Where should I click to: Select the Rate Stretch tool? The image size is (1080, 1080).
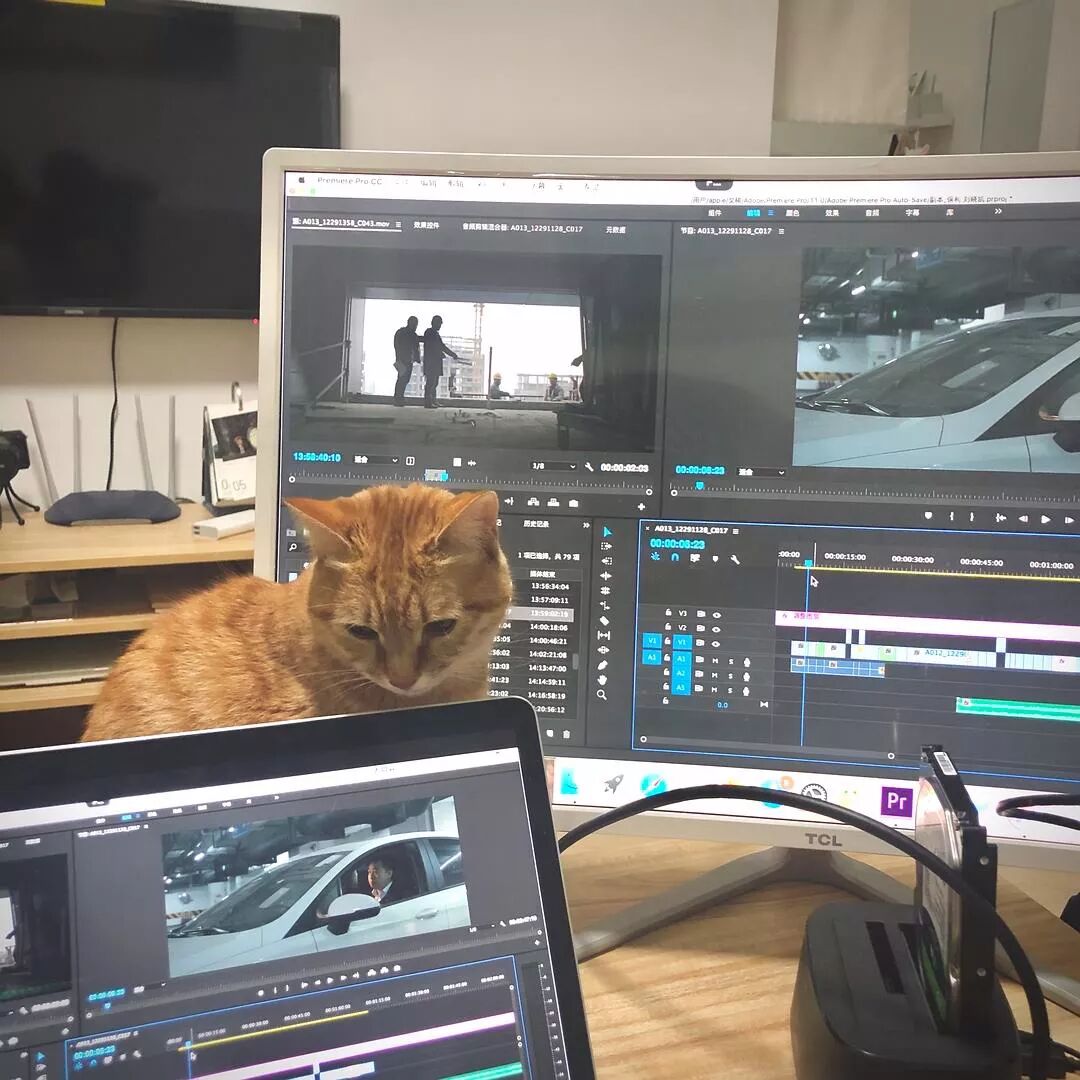click(605, 605)
